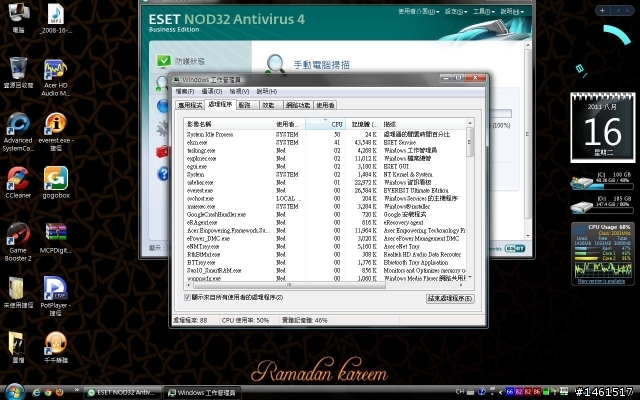Click ESET NOD32 taskbar button

(x=122, y=392)
